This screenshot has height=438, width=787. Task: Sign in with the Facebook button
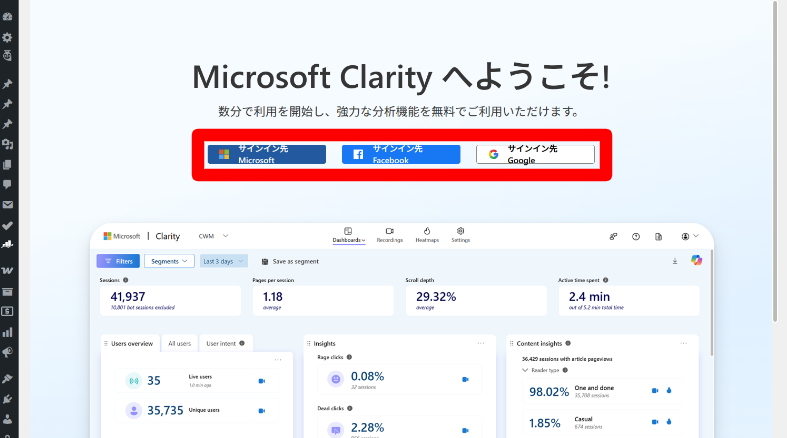tap(401, 155)
